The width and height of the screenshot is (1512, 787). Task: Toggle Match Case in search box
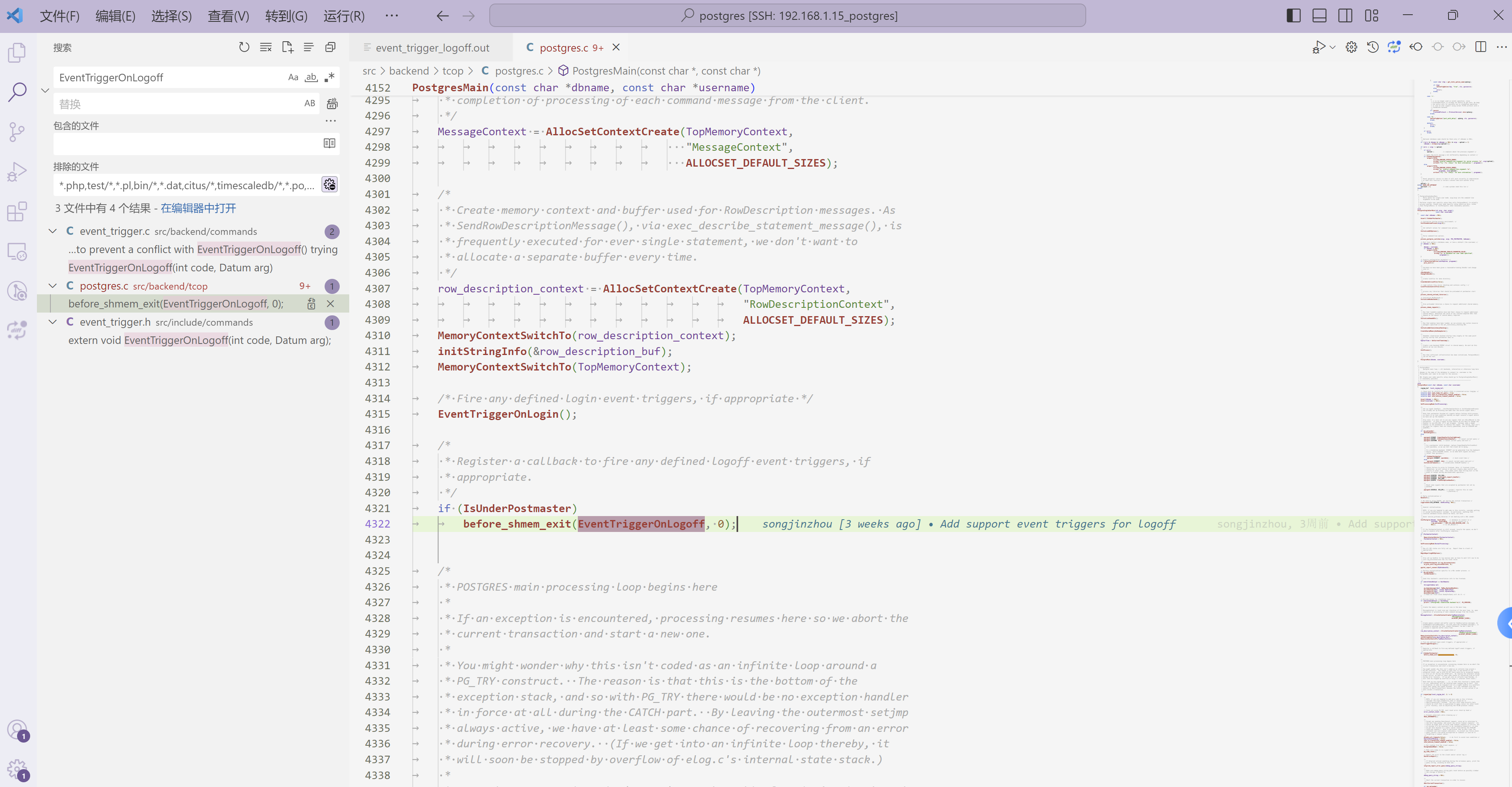click(x=293, y=77)
